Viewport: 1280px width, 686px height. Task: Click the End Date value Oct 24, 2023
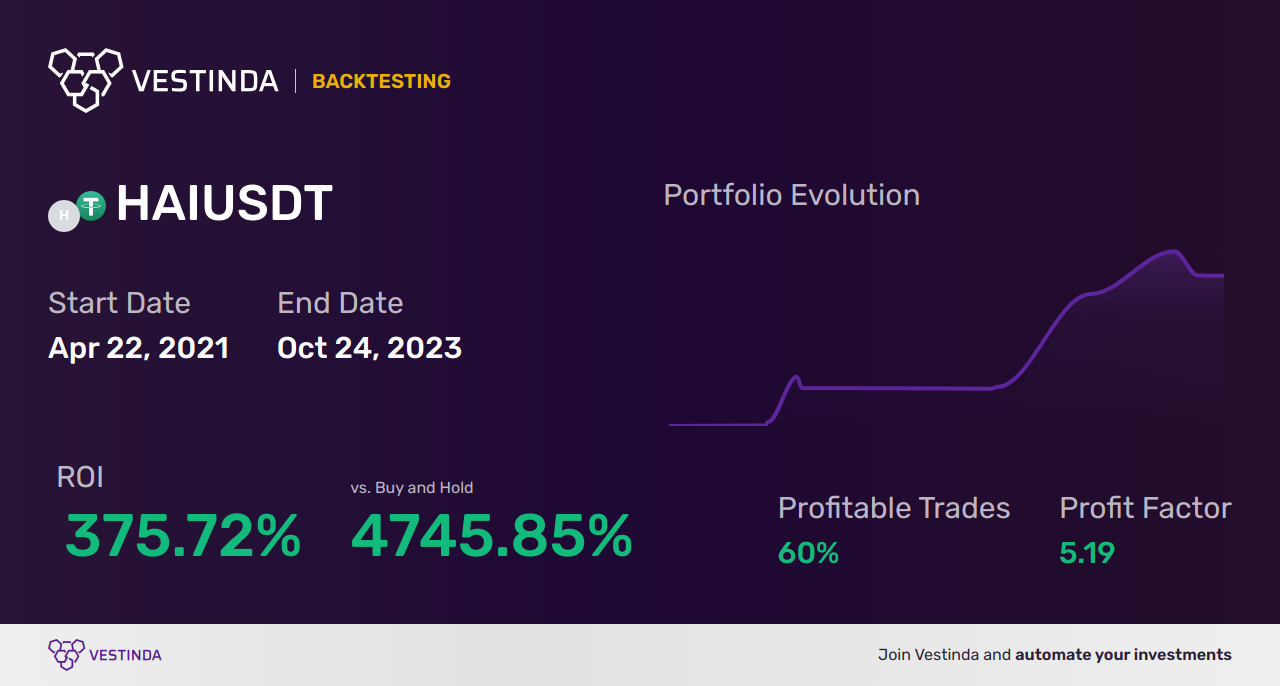pyautogui.click(x=369, y=348)
